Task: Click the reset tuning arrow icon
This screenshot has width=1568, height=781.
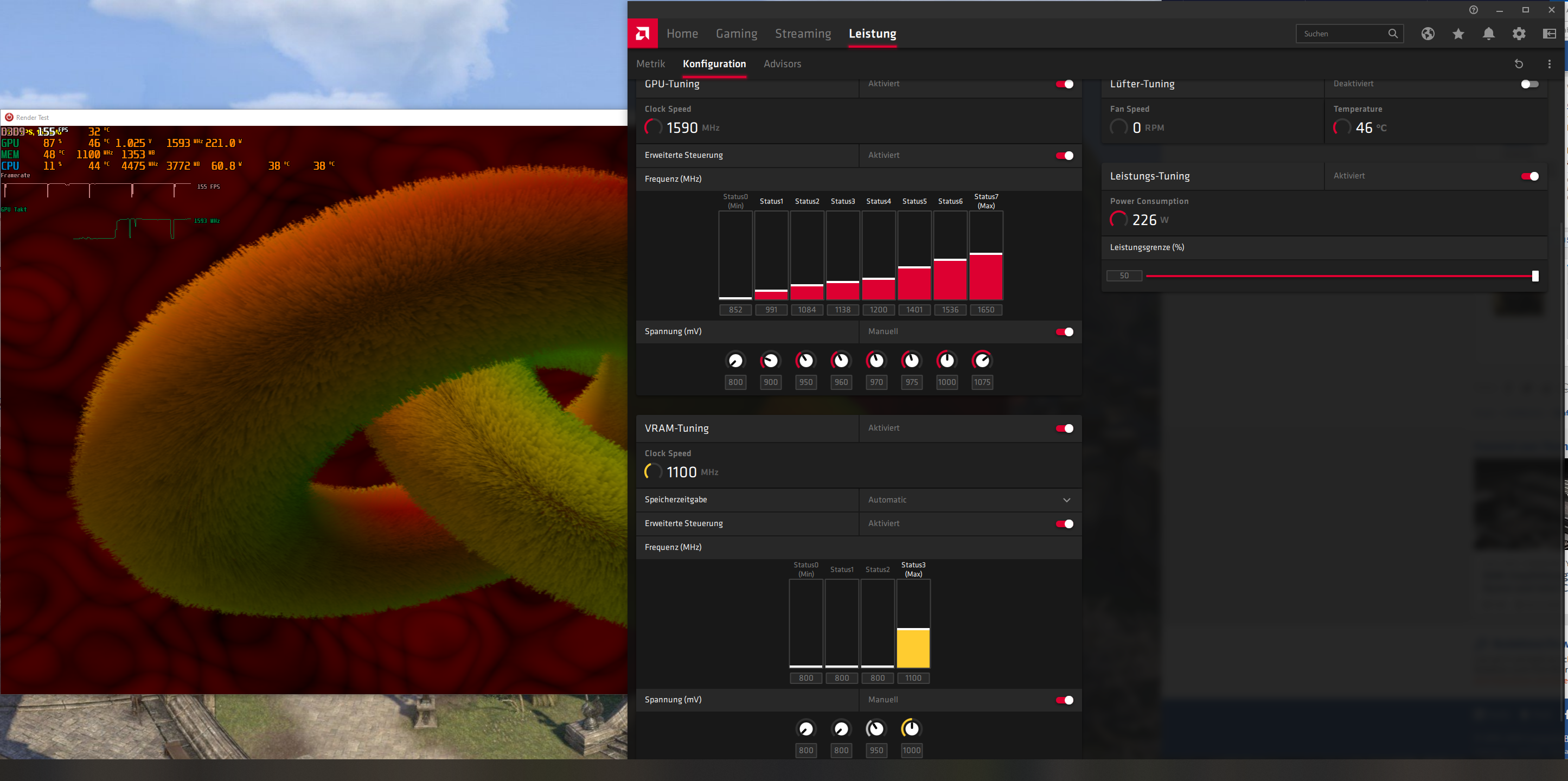Action: coord(1518,64)
